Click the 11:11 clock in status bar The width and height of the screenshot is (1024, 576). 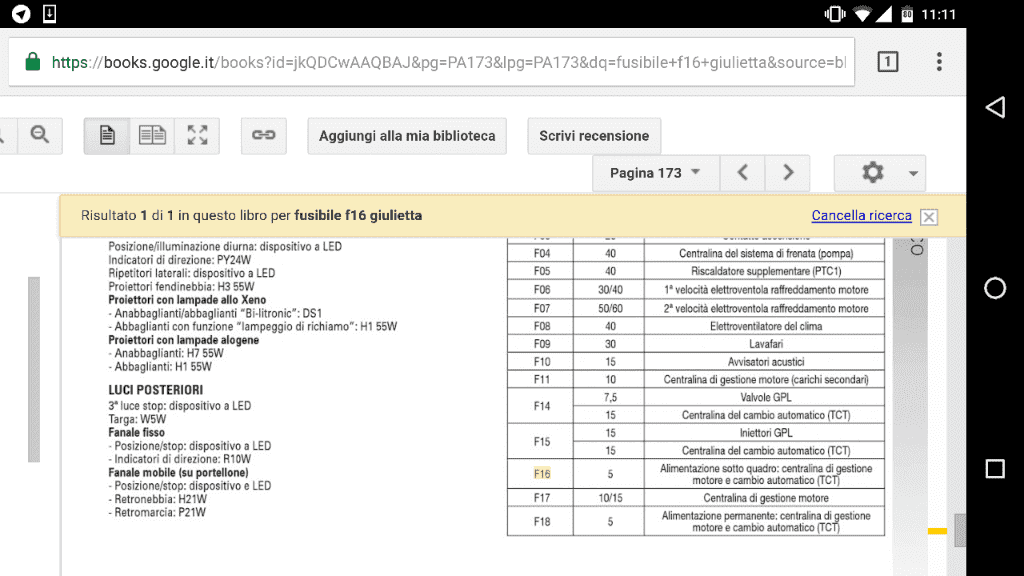click(938, 14)
